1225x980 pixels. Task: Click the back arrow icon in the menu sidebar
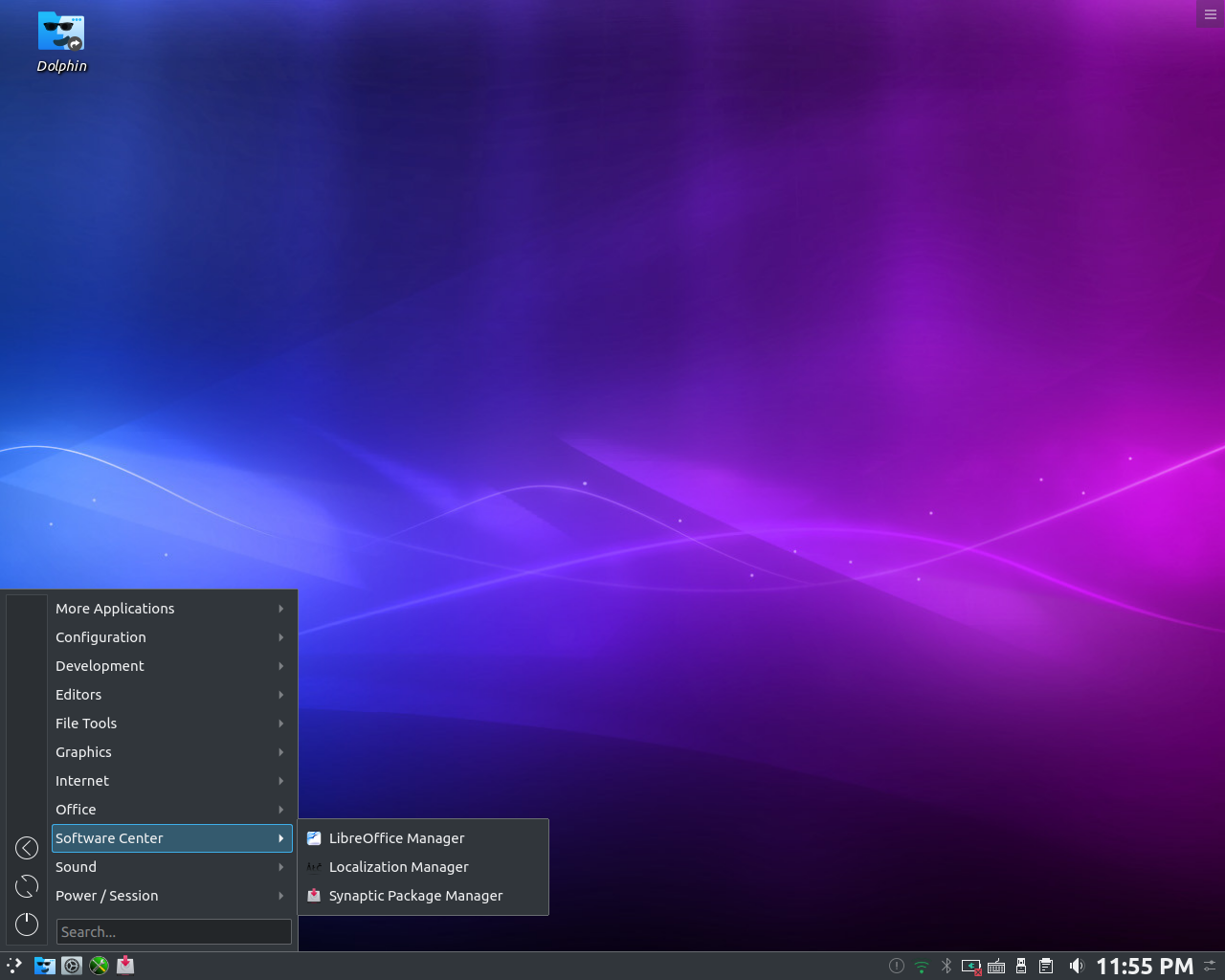pyautogui.click(x=27, y=848)
